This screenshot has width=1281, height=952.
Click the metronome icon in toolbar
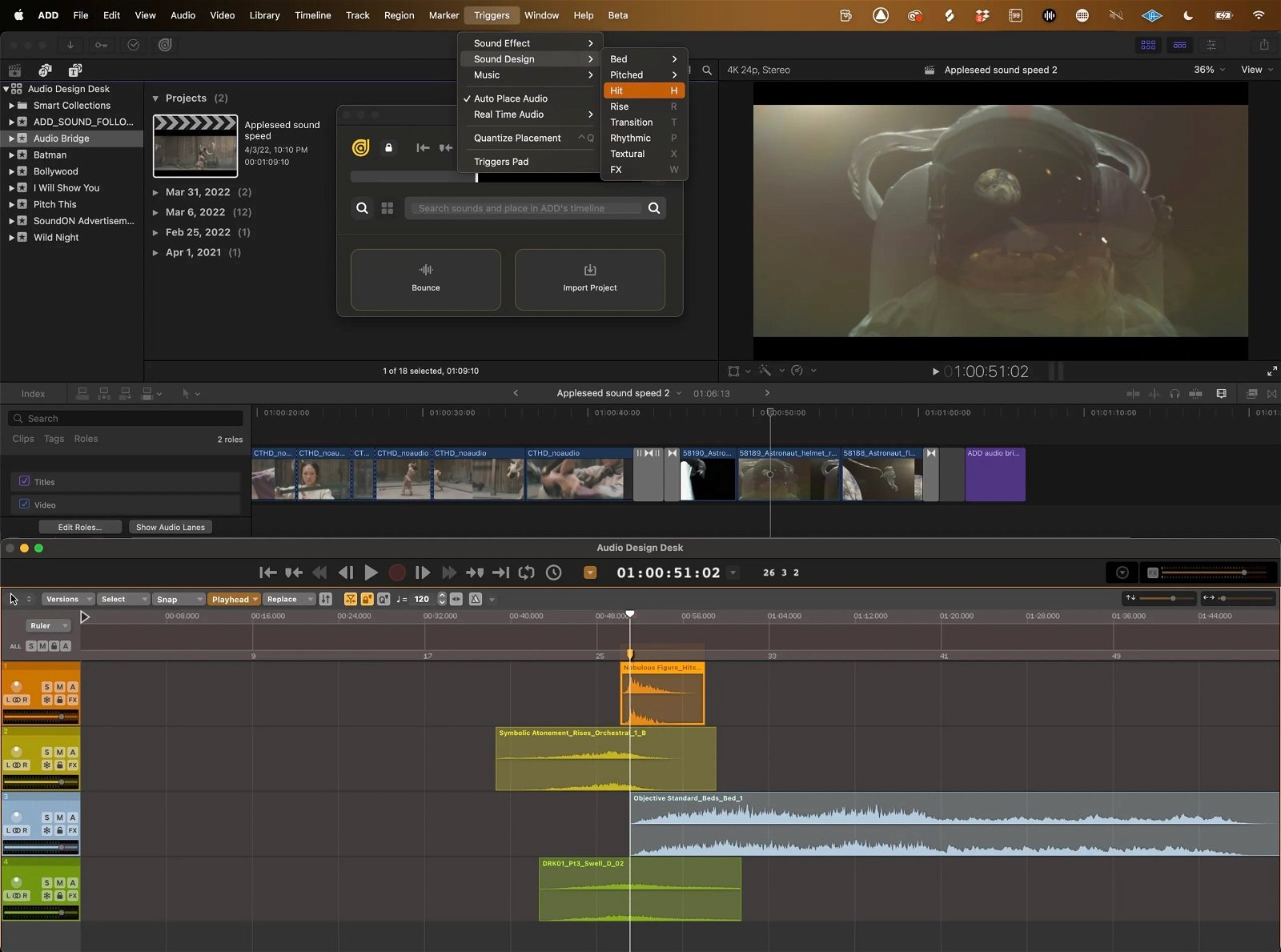476,599
